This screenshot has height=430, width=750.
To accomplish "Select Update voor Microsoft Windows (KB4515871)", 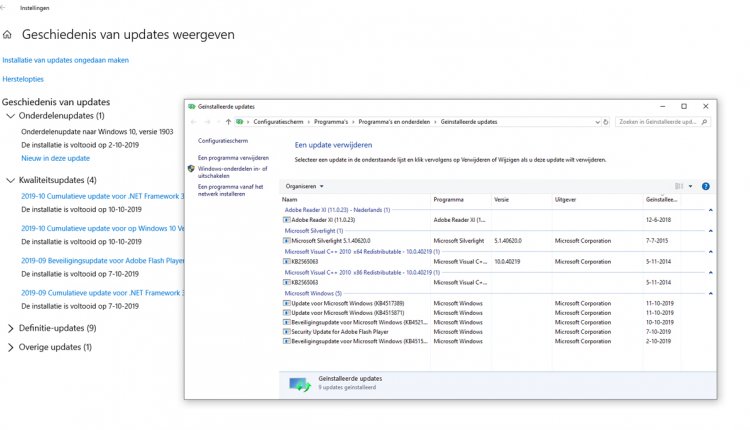I will click(481, 313).
